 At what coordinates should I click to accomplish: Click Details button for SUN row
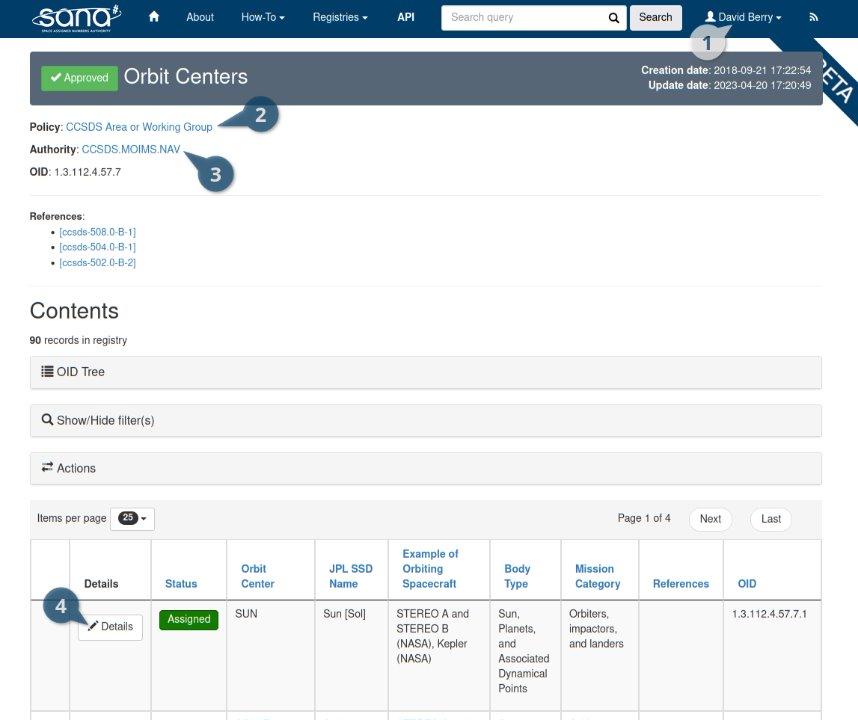tap(110, 627)
